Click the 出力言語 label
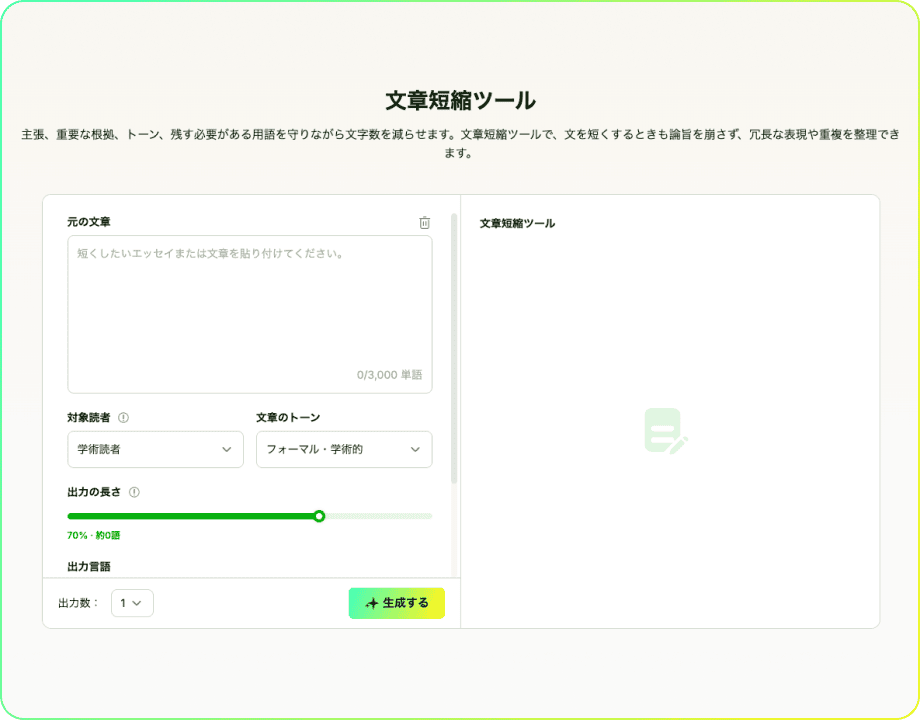The width and height of the screenshot is (920, 720). click(x=89, y=567)
